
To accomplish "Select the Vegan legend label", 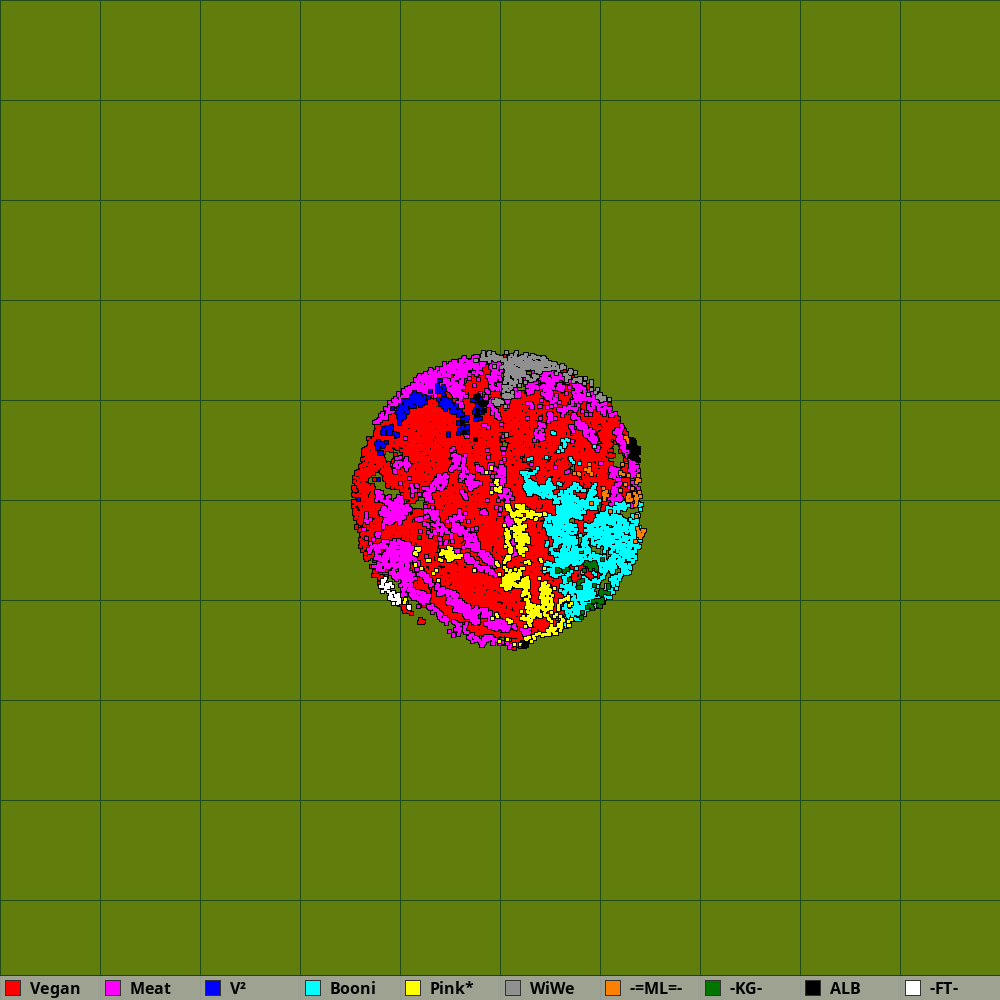I will point(55,989).
